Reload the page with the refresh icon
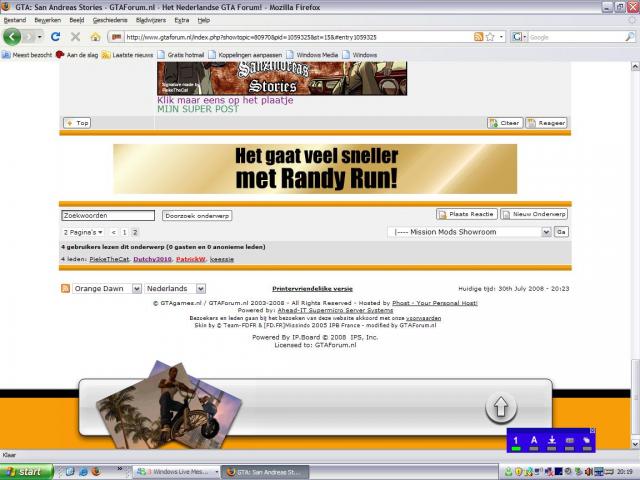The width and height of the screenshot is (640, 480). tap(57, 37)
